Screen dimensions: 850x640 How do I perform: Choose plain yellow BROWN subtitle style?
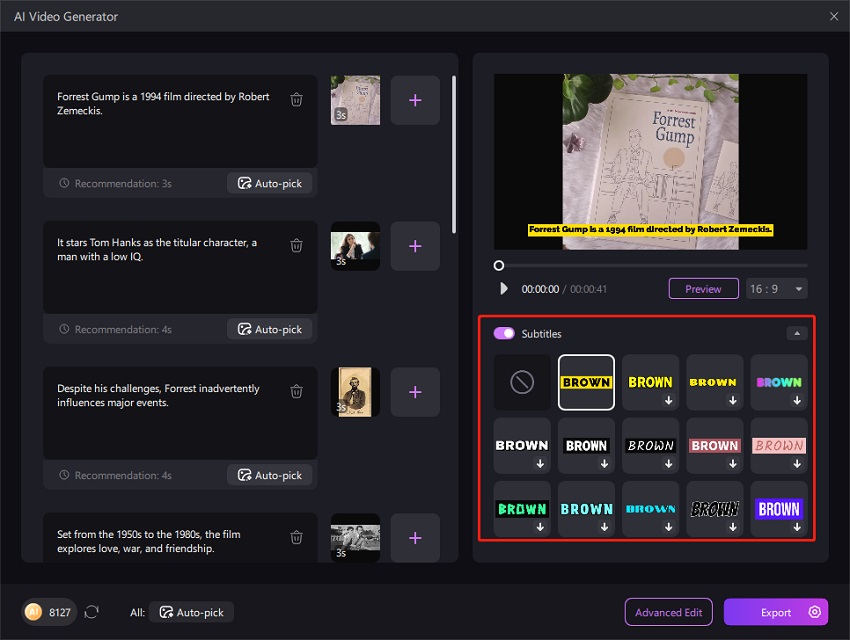click(x=651, y=382)
